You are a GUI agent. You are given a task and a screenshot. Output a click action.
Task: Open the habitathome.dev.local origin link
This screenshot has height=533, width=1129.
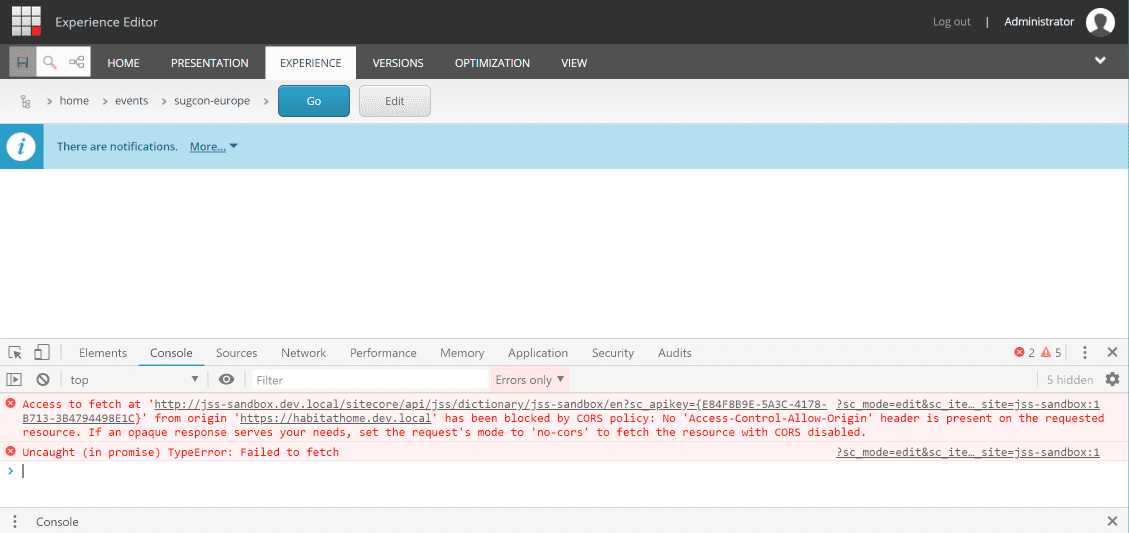tap(336, 418)
